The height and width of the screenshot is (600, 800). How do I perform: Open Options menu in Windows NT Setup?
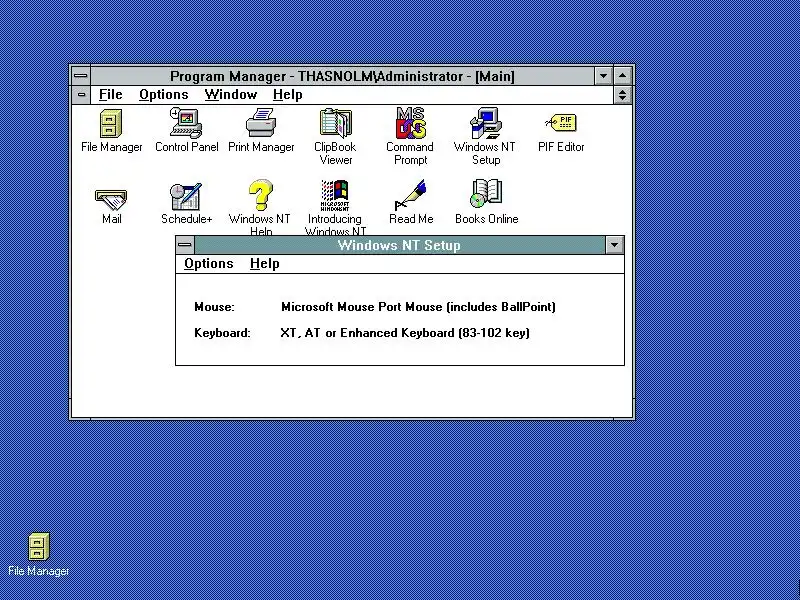point(209,263)
